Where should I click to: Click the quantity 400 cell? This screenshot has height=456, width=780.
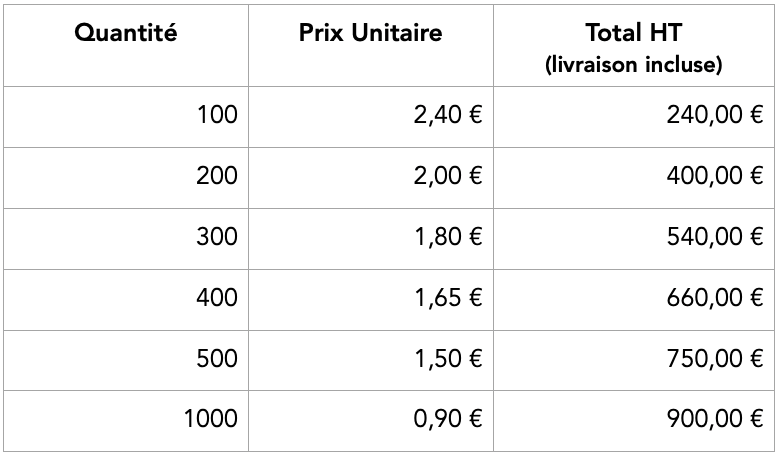pos(217,297)
